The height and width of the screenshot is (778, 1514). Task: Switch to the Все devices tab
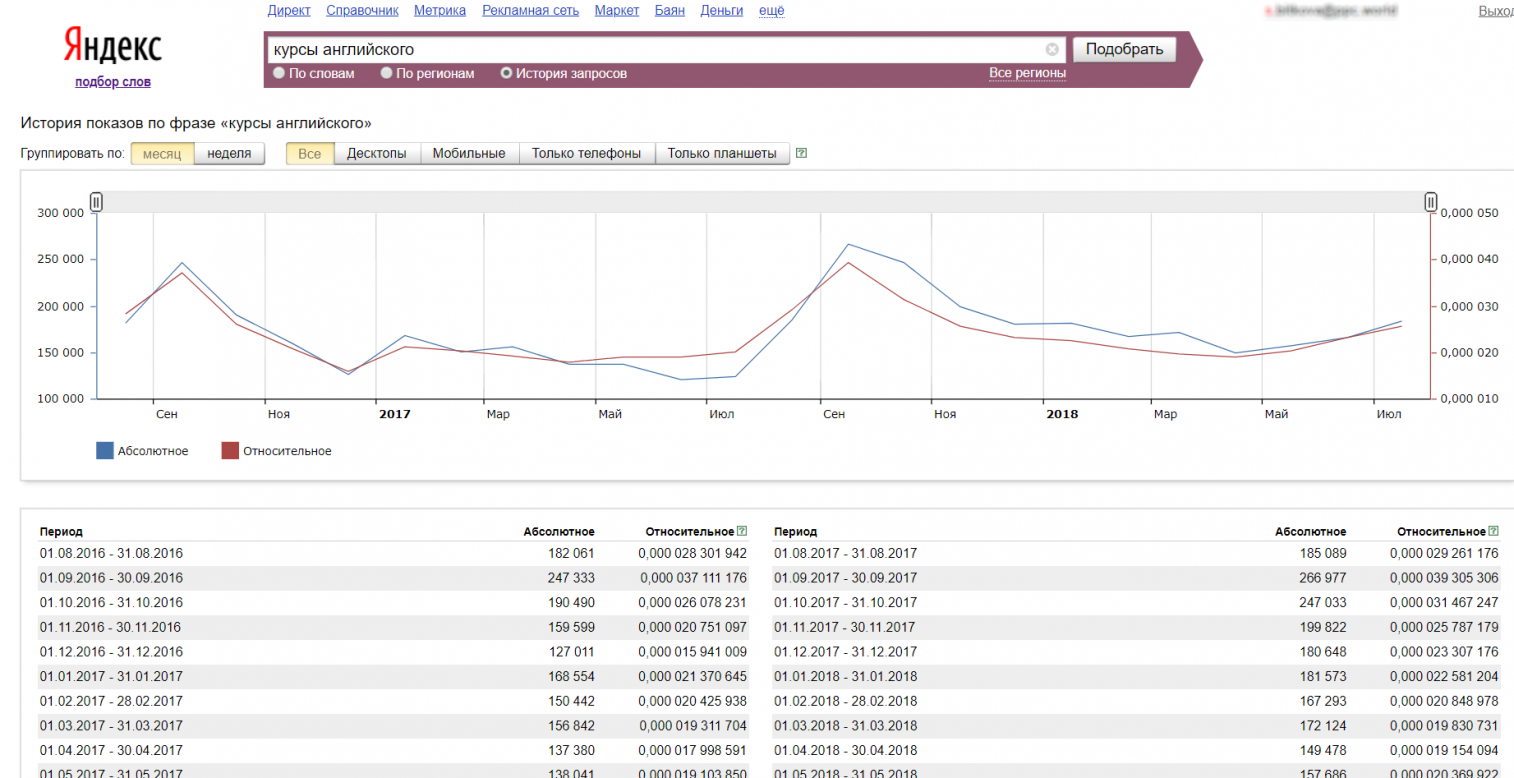(310, 154)
